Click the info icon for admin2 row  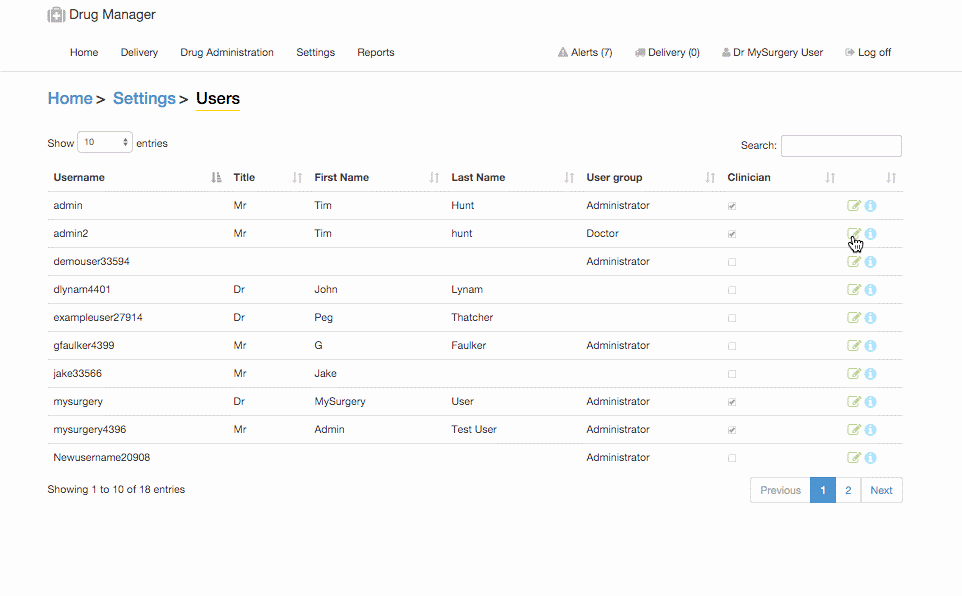click(x=870, y=234)
